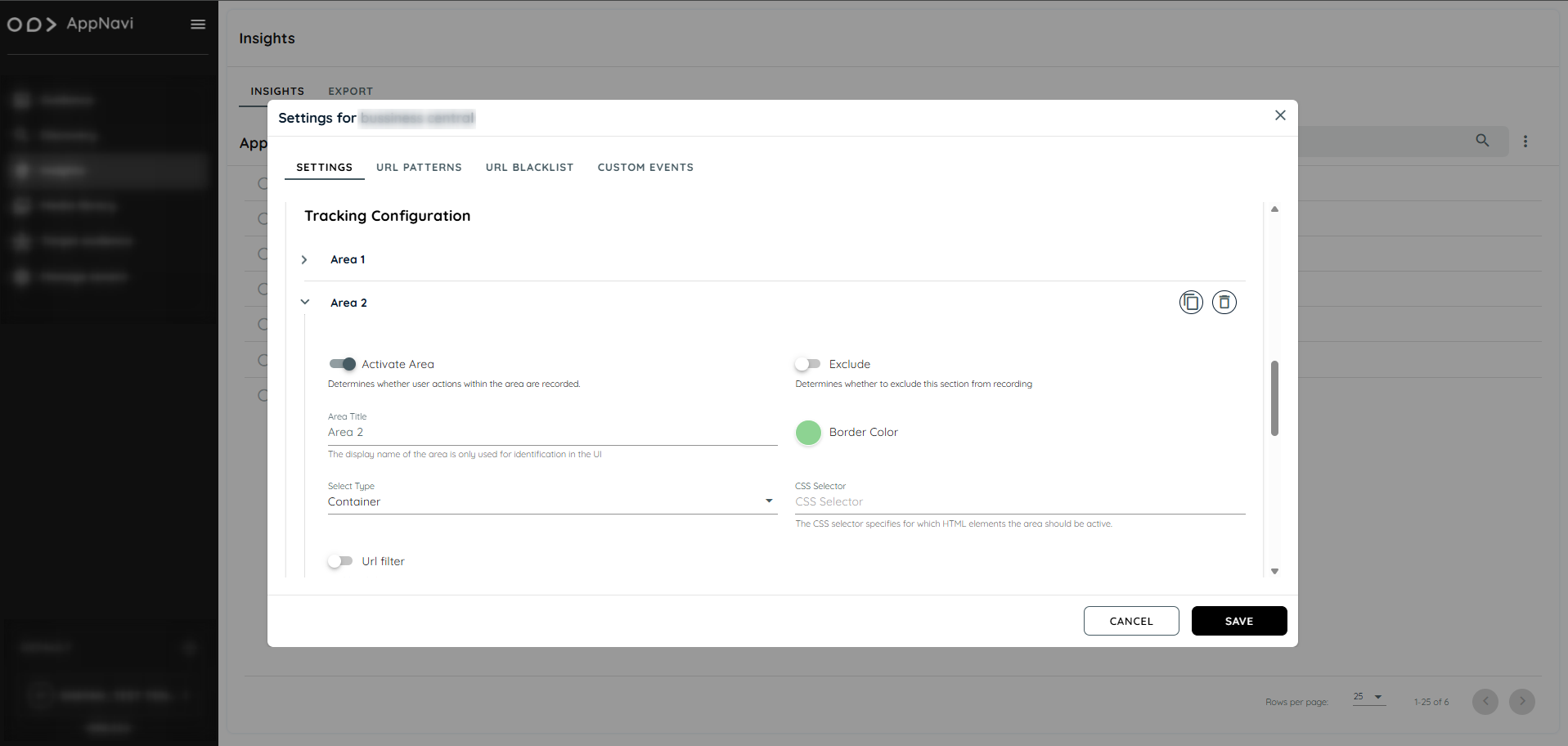Go to the next page arrow
1568x746 pixels.
tap(1521, 702)
